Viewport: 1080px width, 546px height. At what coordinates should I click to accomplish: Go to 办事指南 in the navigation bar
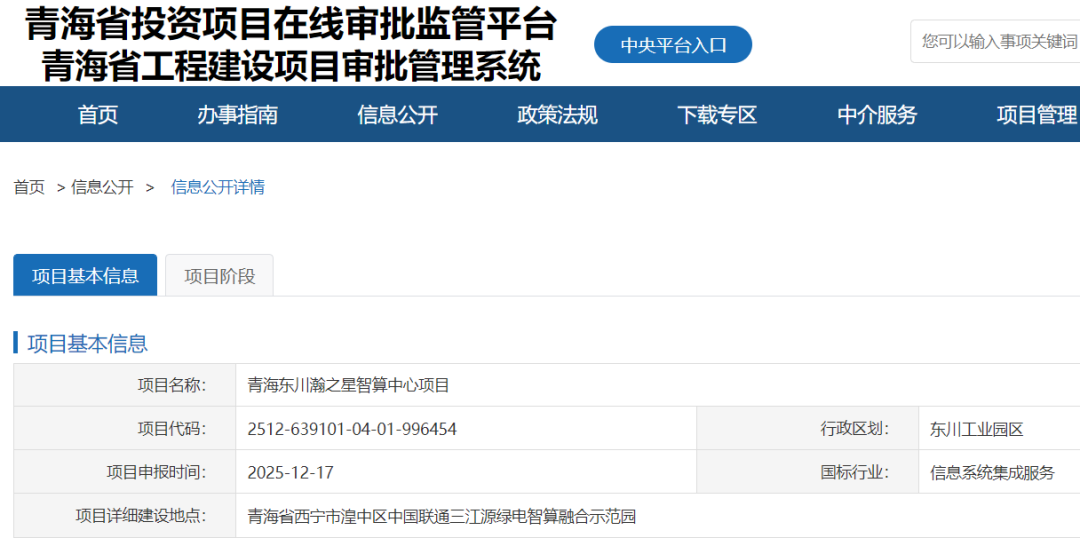(237, 115)
